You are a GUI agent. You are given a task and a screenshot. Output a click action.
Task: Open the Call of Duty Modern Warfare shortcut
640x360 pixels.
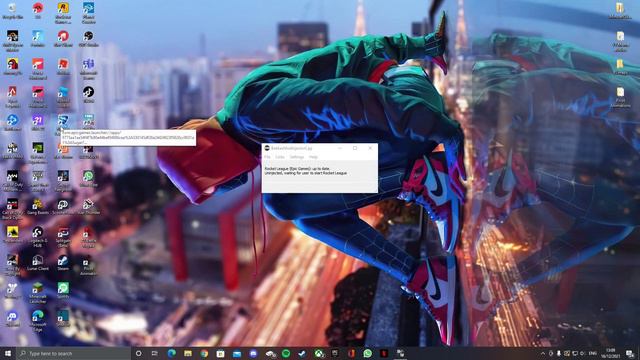[12, 181]
